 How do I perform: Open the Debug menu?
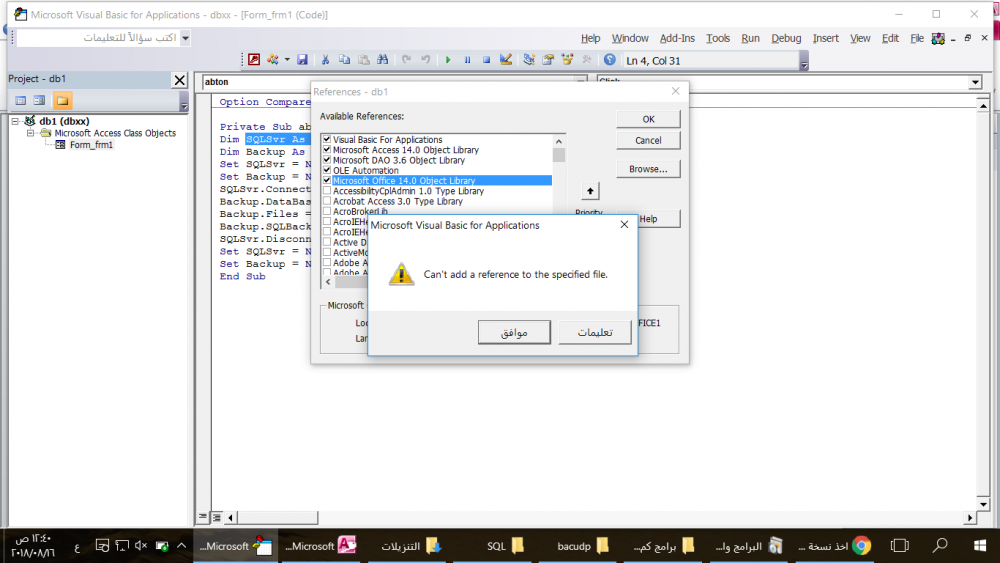tap(786, 38)
